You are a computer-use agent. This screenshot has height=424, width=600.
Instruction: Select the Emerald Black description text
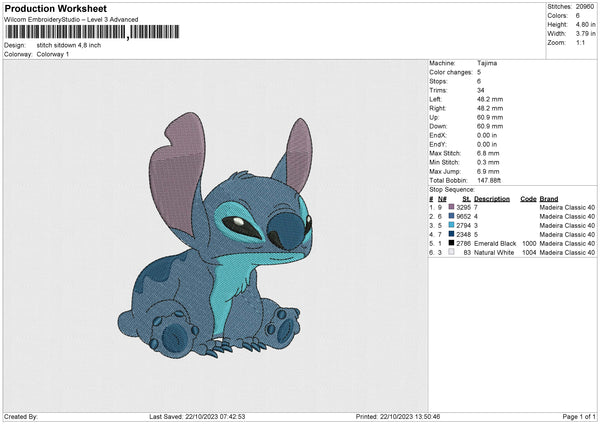(494, 243)
